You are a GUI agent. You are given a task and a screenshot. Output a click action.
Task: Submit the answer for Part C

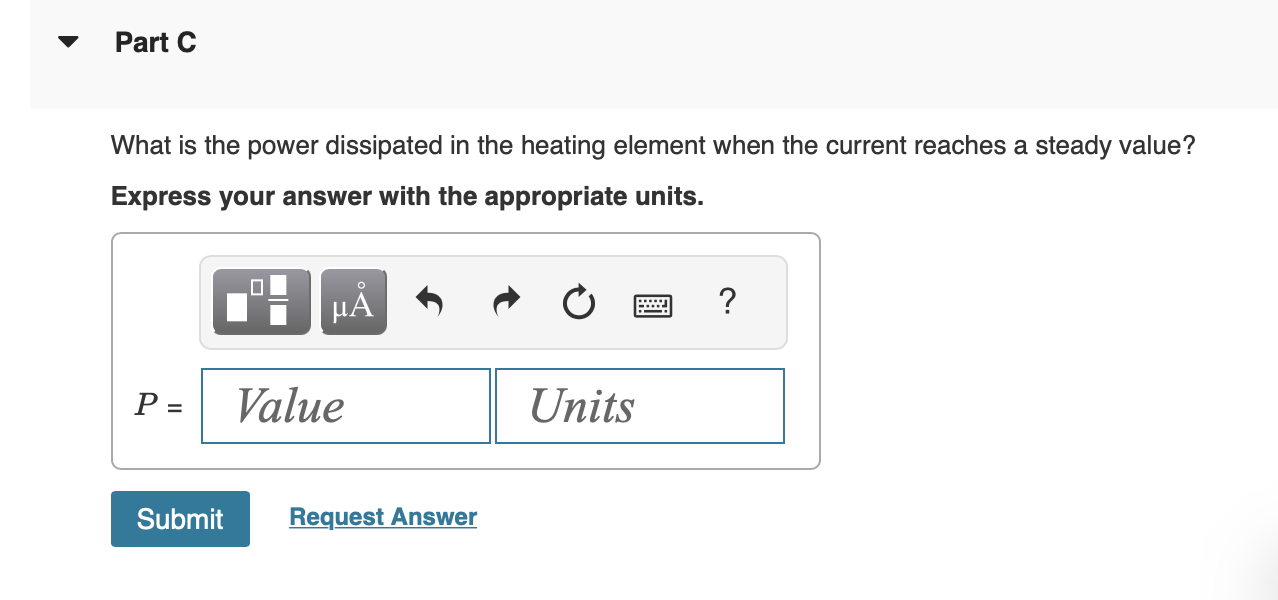tap(180, 518)
